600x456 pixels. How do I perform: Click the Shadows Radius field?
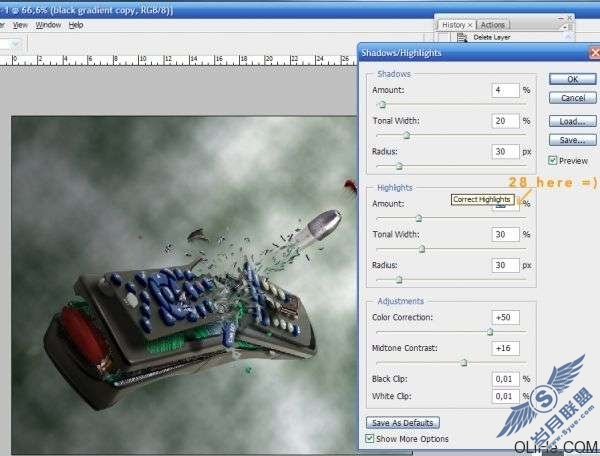tap(505, 151)
